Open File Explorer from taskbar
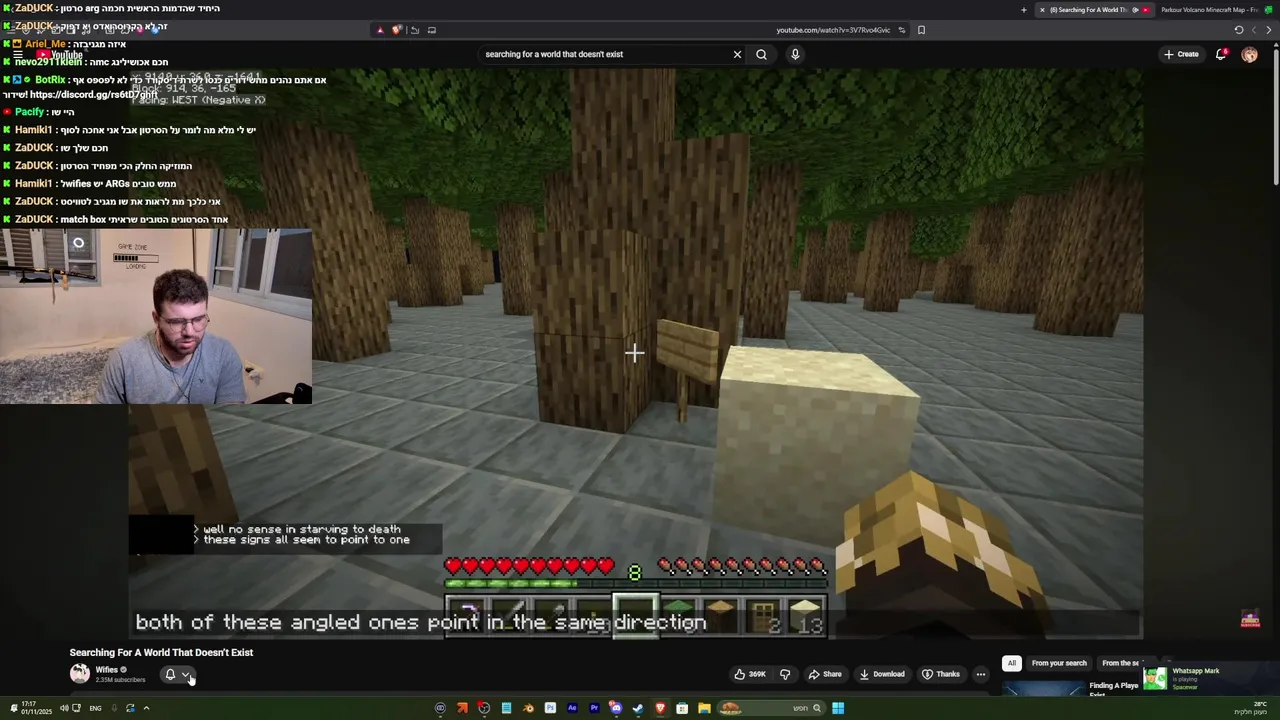 pyautogui.click(x=705, y=708)
